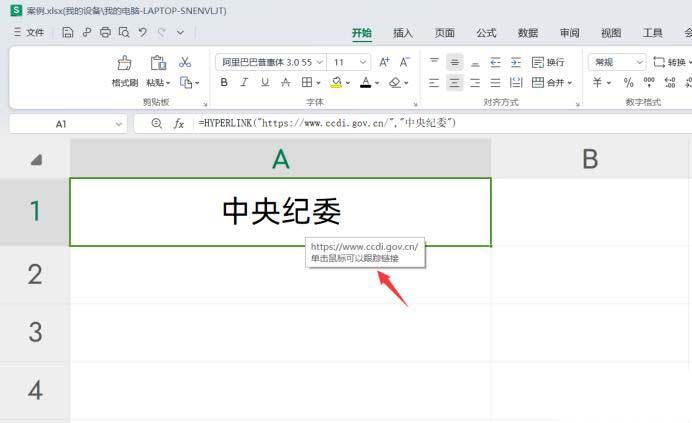Click the formula bar HYPERLINK text
This screenshot has width=692, height=423.
point(327,123)
